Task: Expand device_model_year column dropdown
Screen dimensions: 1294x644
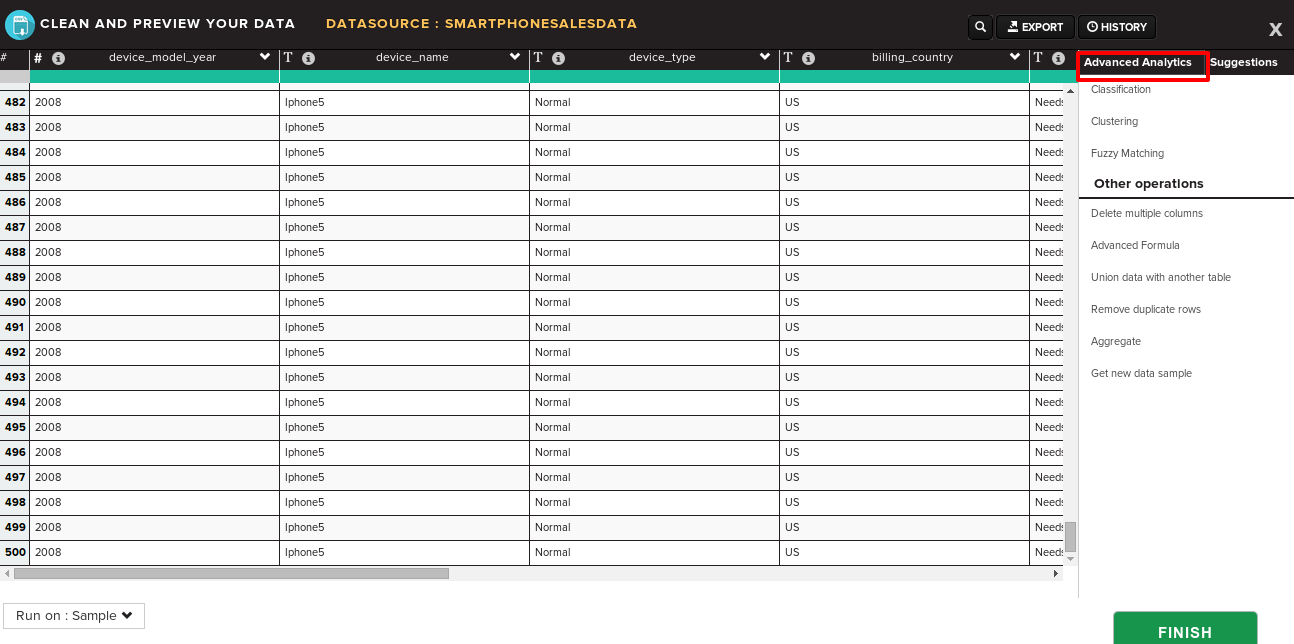Action: pyautogui.click(x=265, y=57)
